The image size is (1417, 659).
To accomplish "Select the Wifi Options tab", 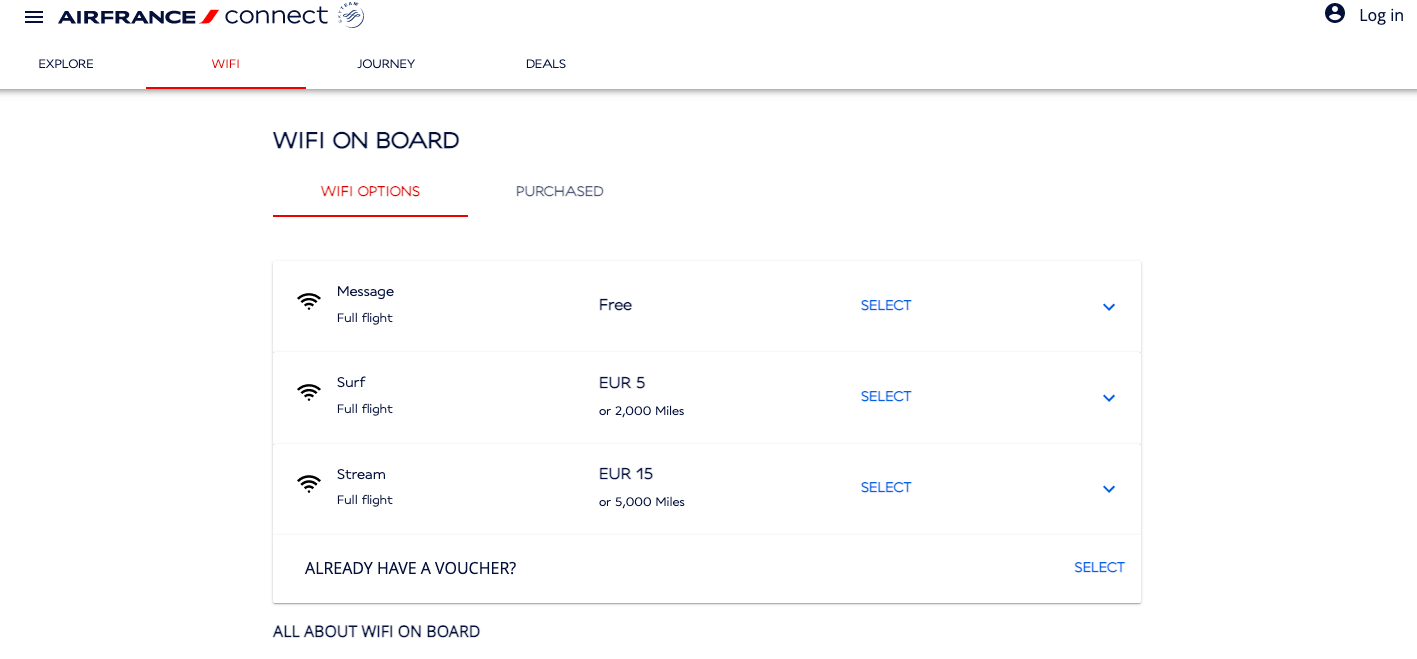I will point(370,191).
